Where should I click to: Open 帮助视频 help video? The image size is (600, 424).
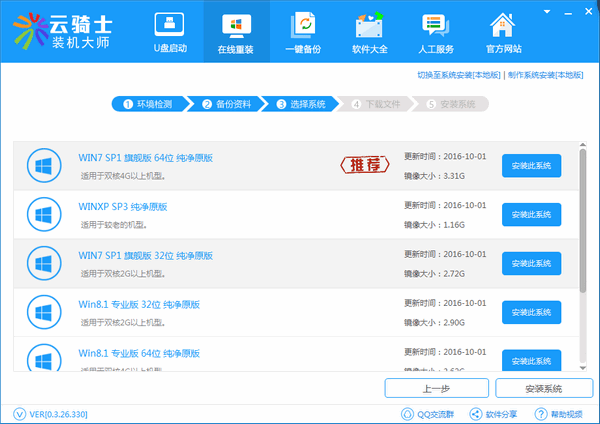pos(562,414)
